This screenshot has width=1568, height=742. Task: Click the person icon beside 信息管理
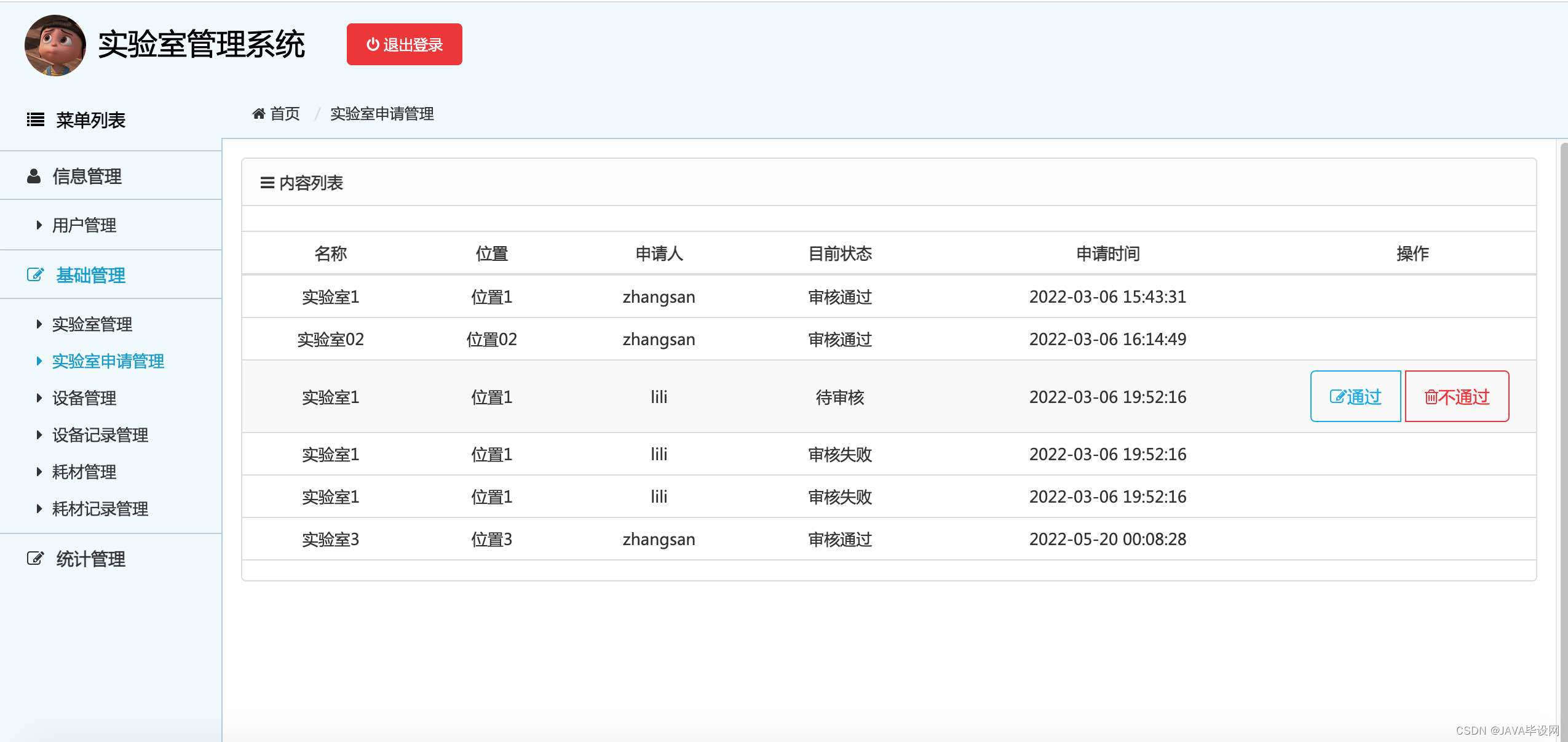34,177
